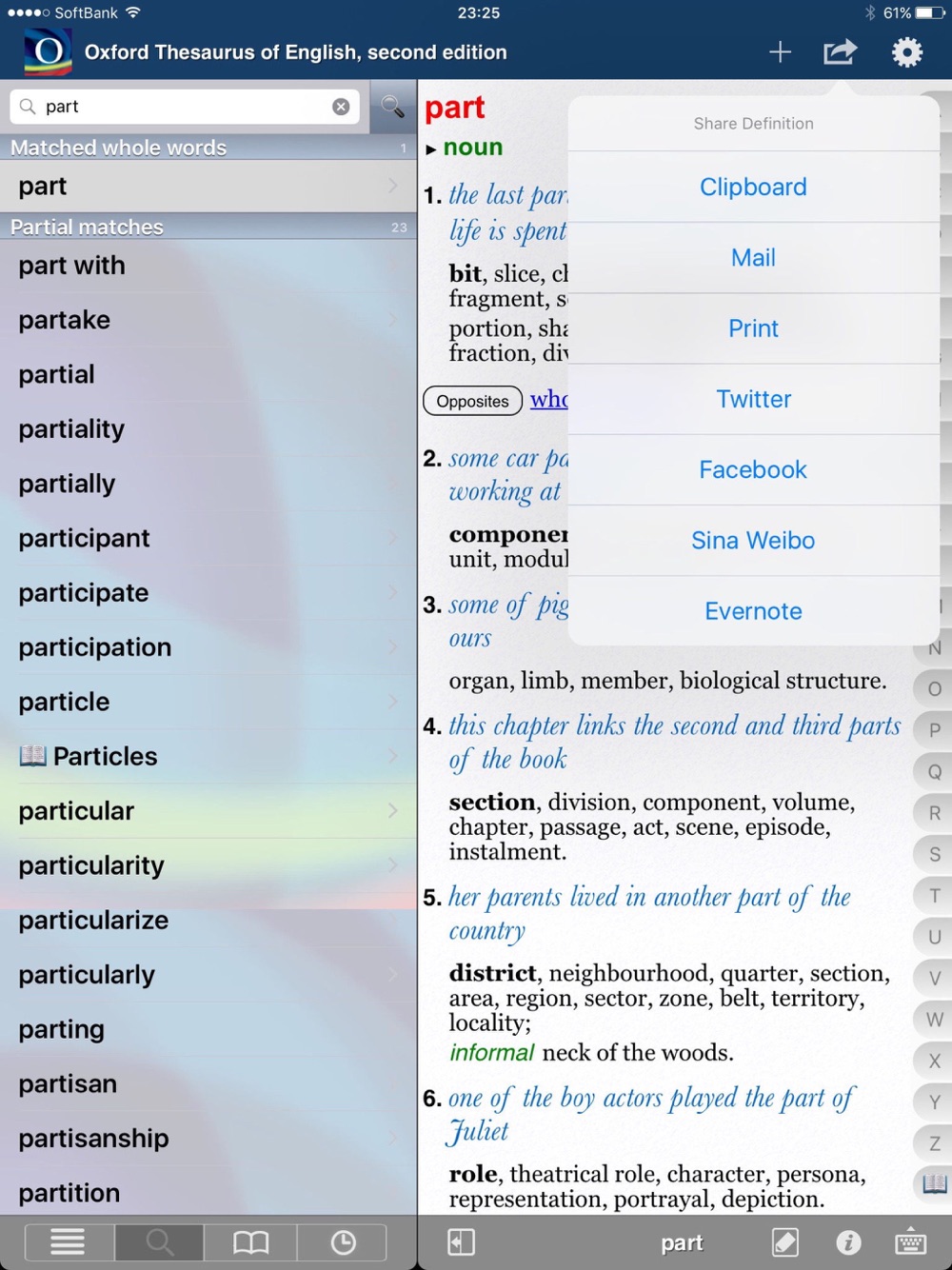Share the definition via Facebook
The image size is (952, 1270).
coord(753,469)
